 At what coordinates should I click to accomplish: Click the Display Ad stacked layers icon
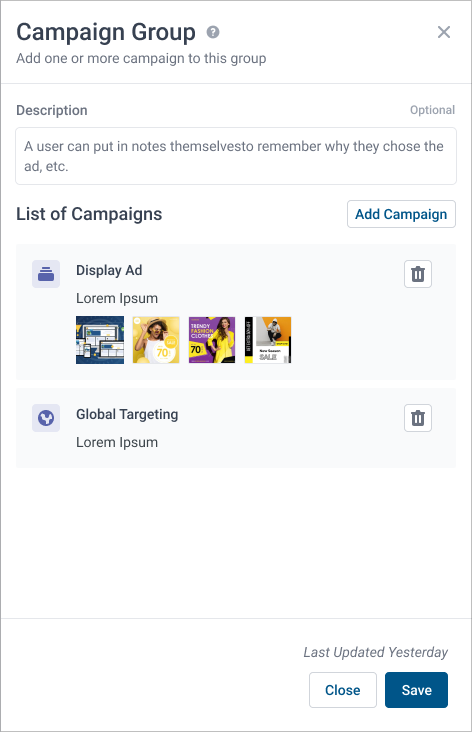click(x=46, y=274)
